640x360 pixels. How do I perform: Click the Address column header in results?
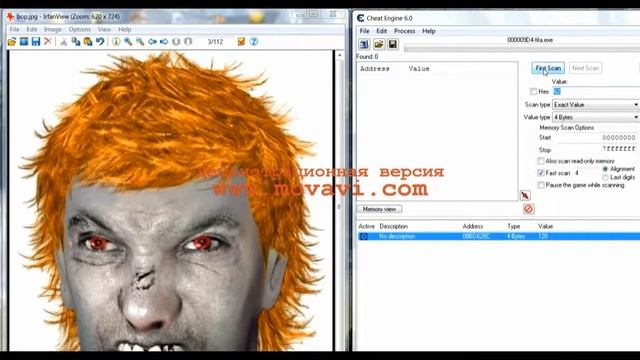tap(375, 69)
